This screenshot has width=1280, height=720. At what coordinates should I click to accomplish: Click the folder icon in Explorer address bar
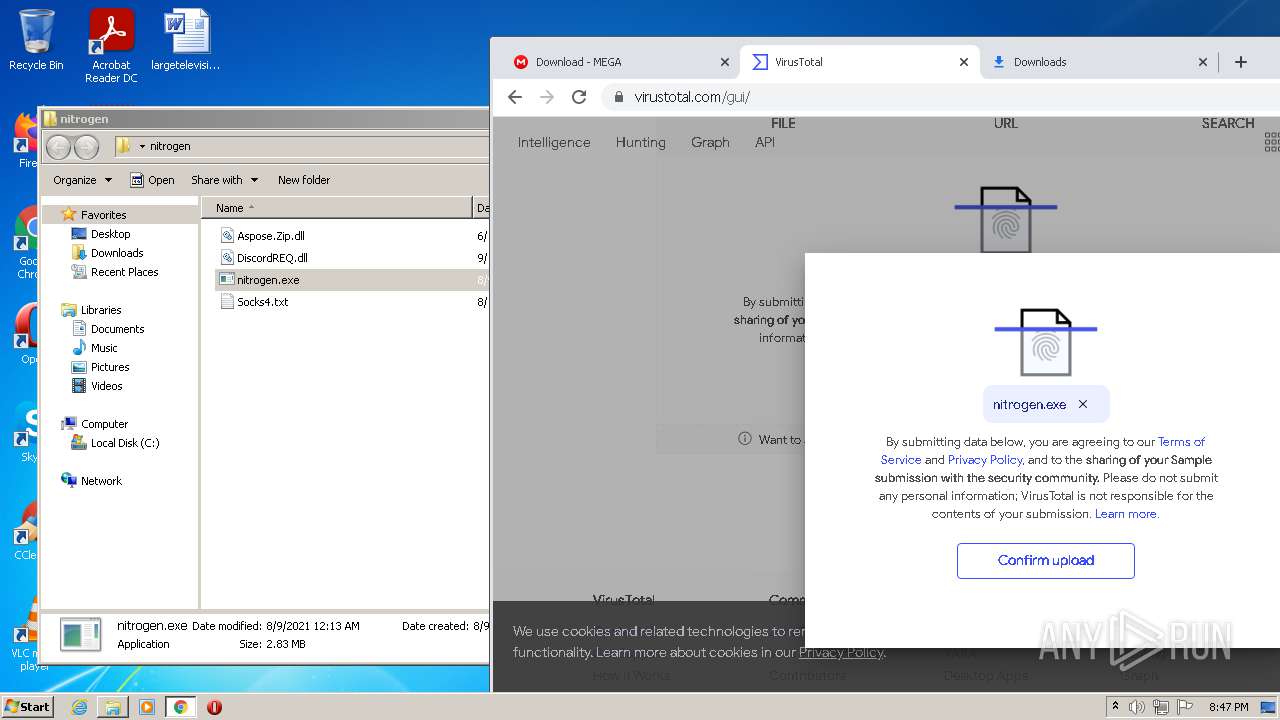(124, 146)
